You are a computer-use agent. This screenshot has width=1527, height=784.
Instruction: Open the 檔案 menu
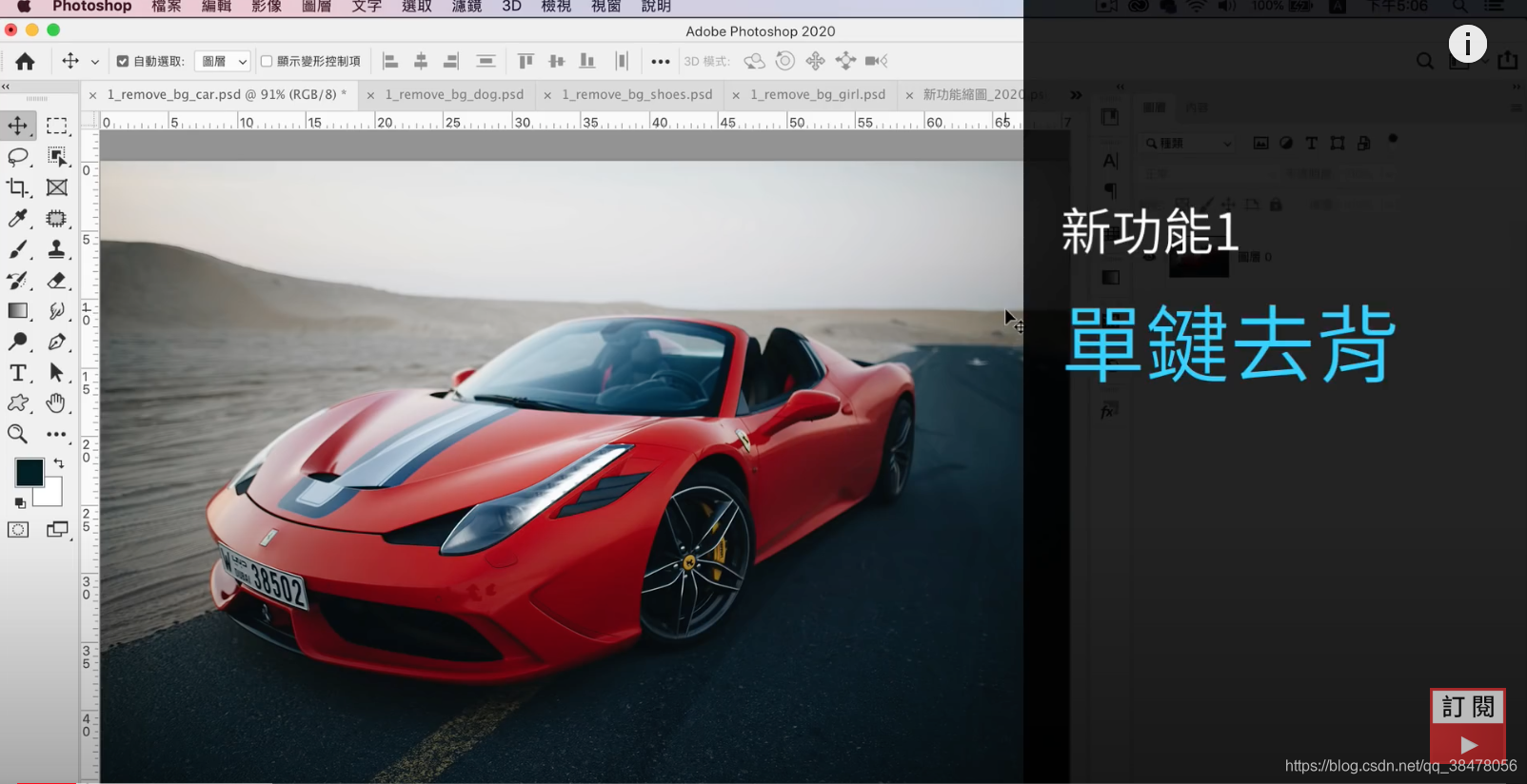point(167,7)
